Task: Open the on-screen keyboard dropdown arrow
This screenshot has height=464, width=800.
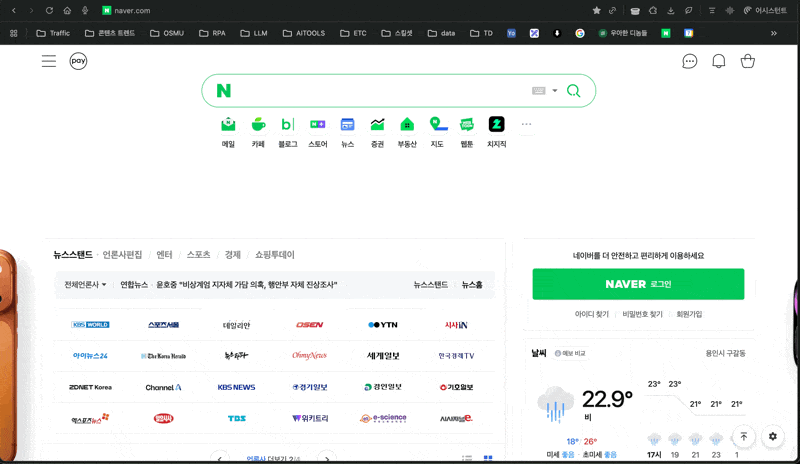Action: 555,91
